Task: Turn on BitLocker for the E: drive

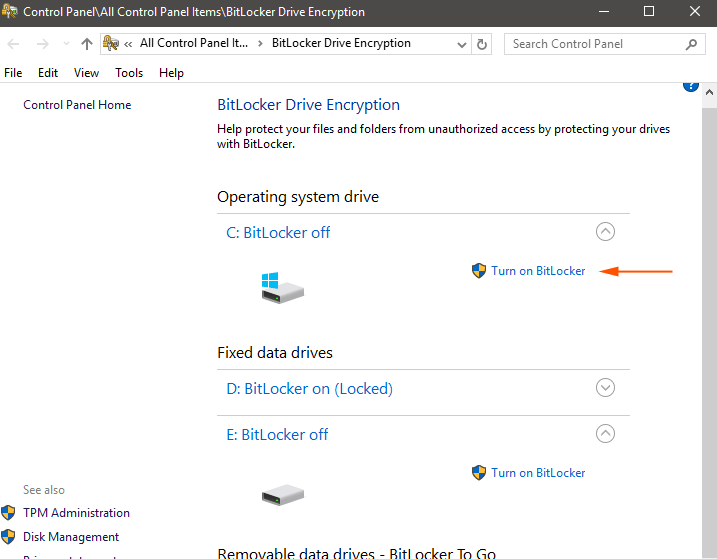Action: click(x=538, y=473)
